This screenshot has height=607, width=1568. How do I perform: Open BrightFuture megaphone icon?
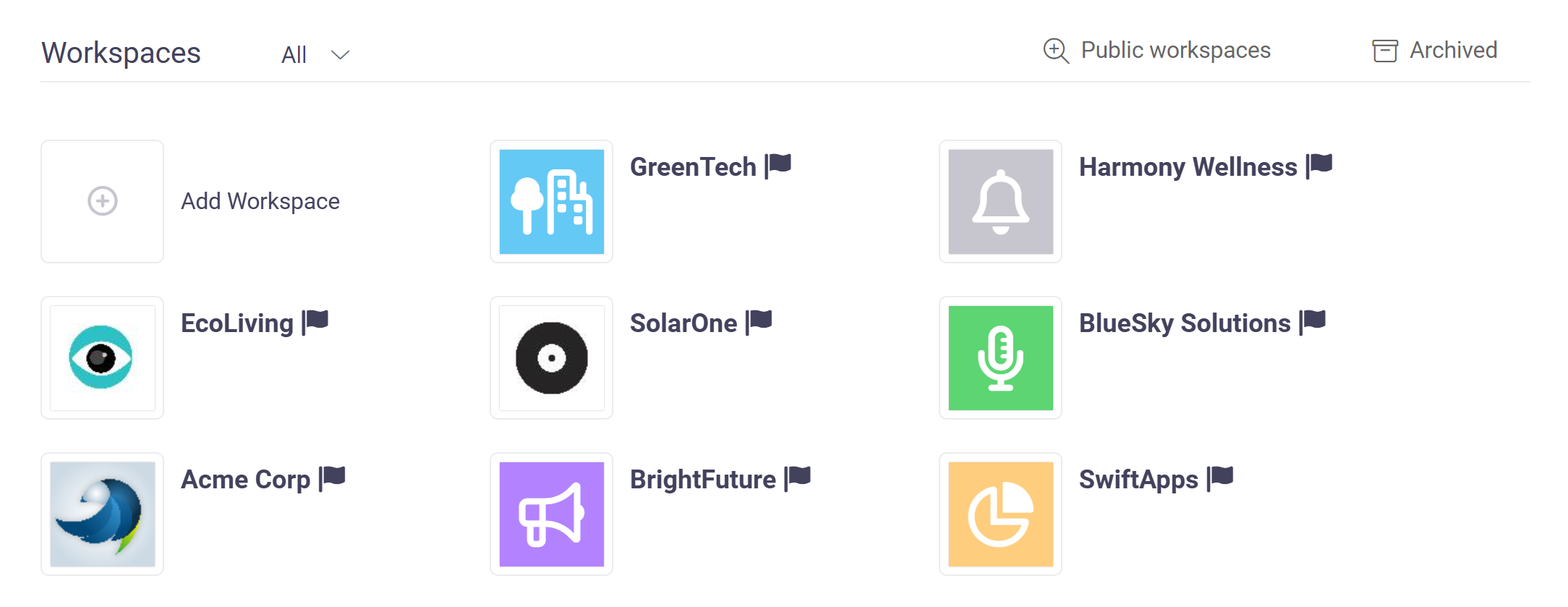pyautogui.click(x=551, y=514)
